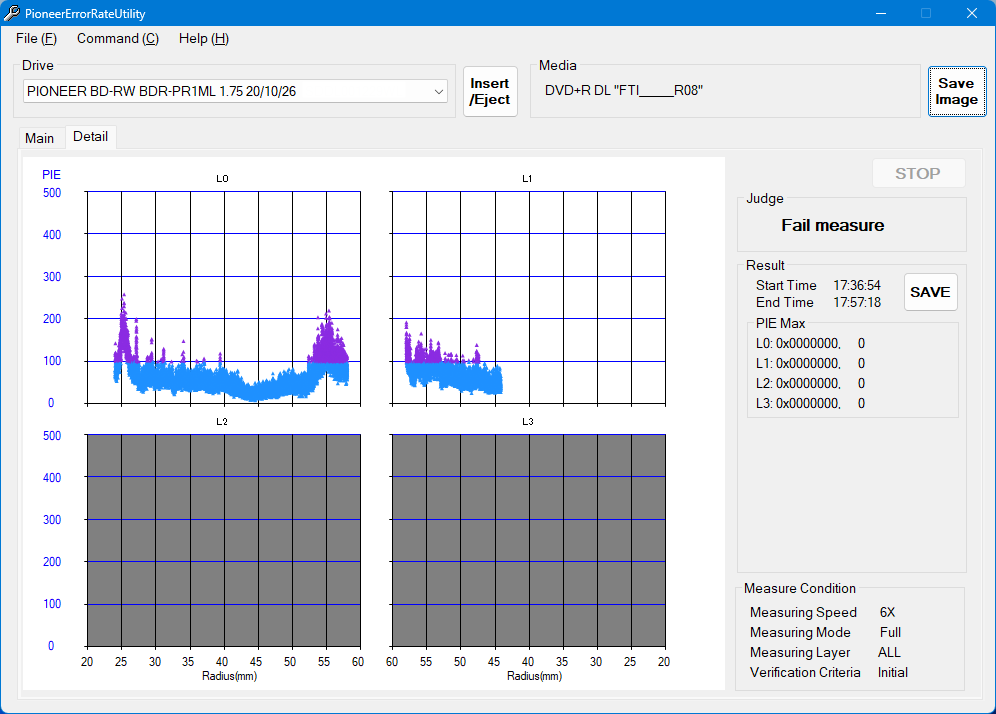This screenshot has height=714, width=996.
Task: Click the Verification Criteria value Initial
Action: [x=892, y=672]
